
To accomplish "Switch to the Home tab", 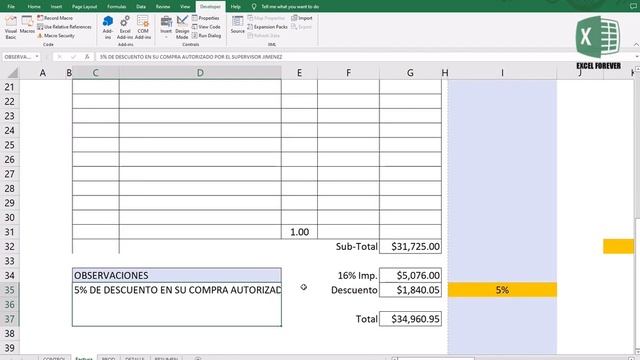I will (x=34, y=7).
